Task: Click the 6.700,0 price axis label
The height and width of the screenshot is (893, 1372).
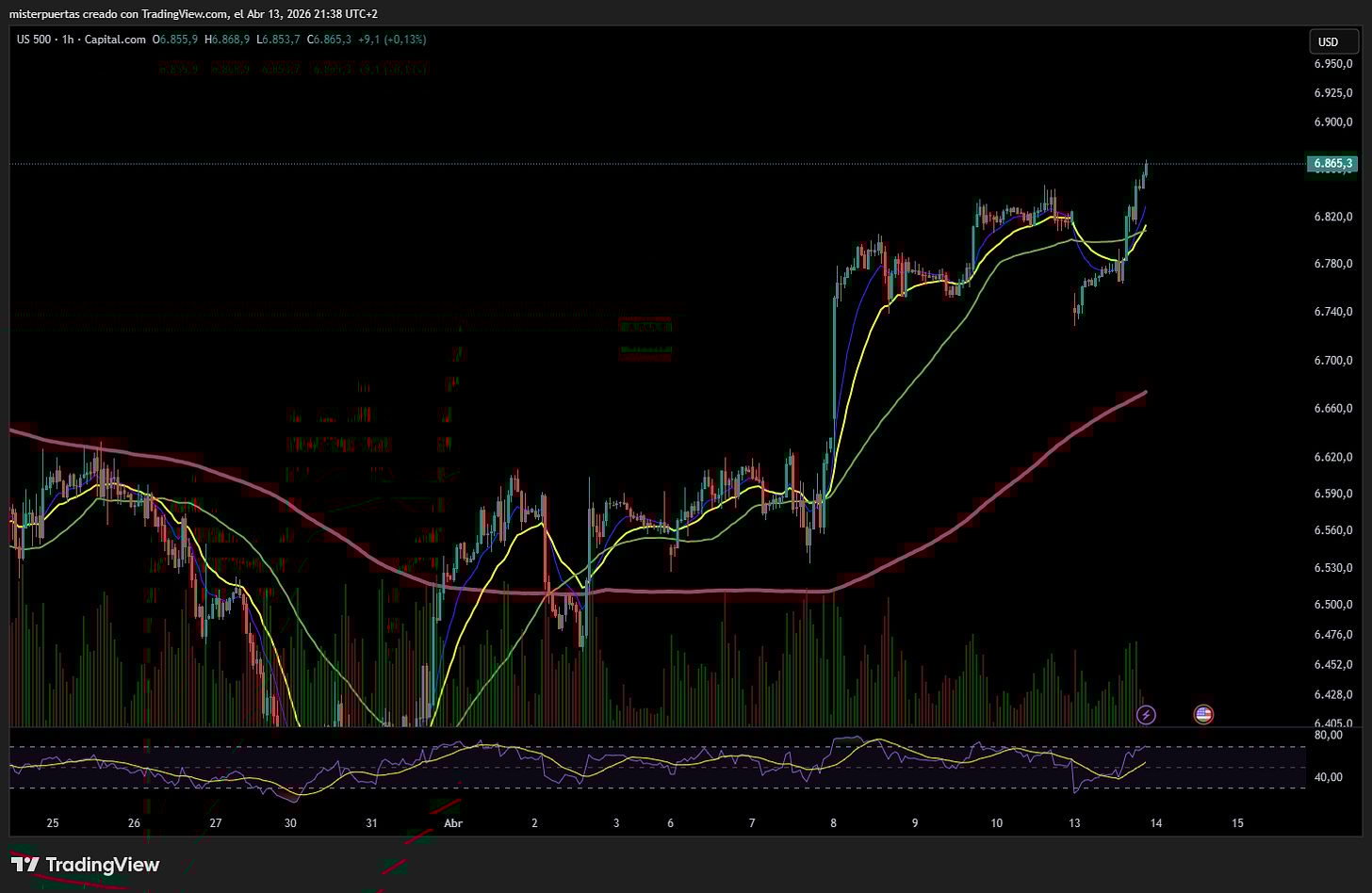Action: (x=1333, y=361)
